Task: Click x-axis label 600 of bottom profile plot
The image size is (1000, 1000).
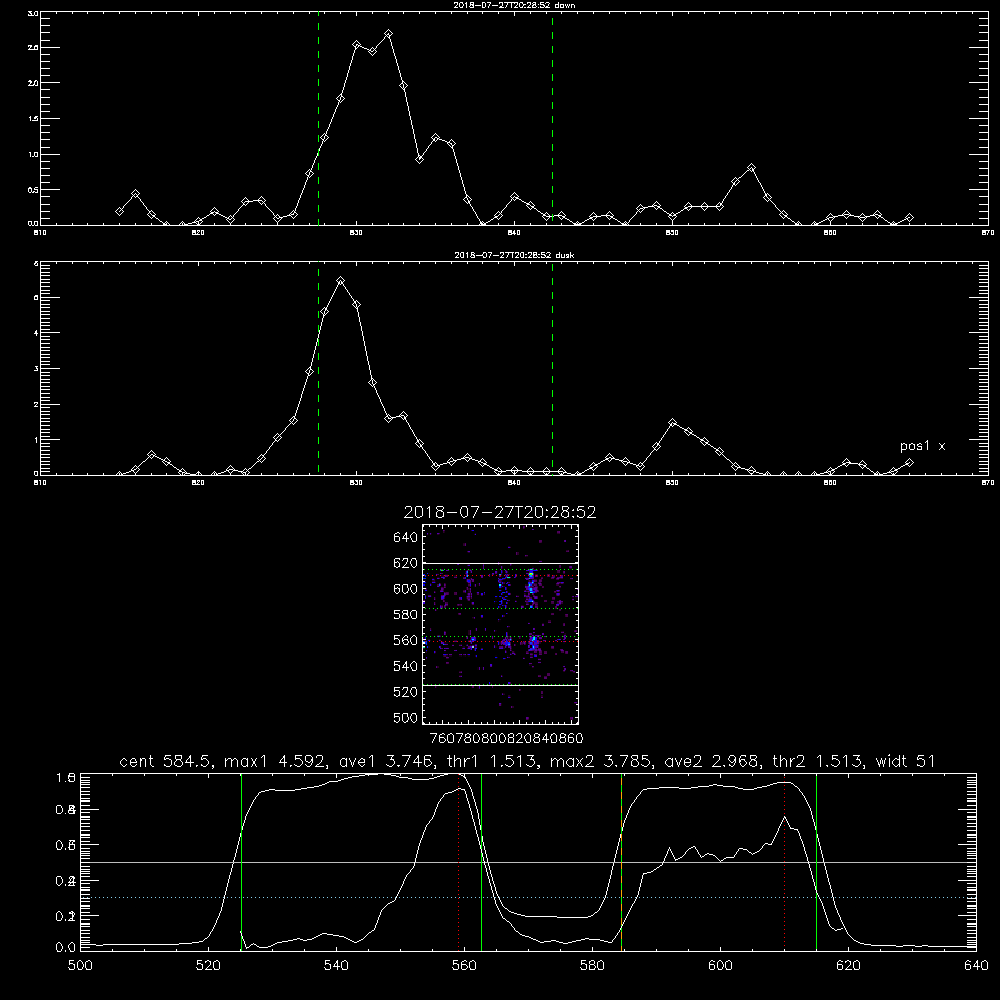Action: coord(721,966)
